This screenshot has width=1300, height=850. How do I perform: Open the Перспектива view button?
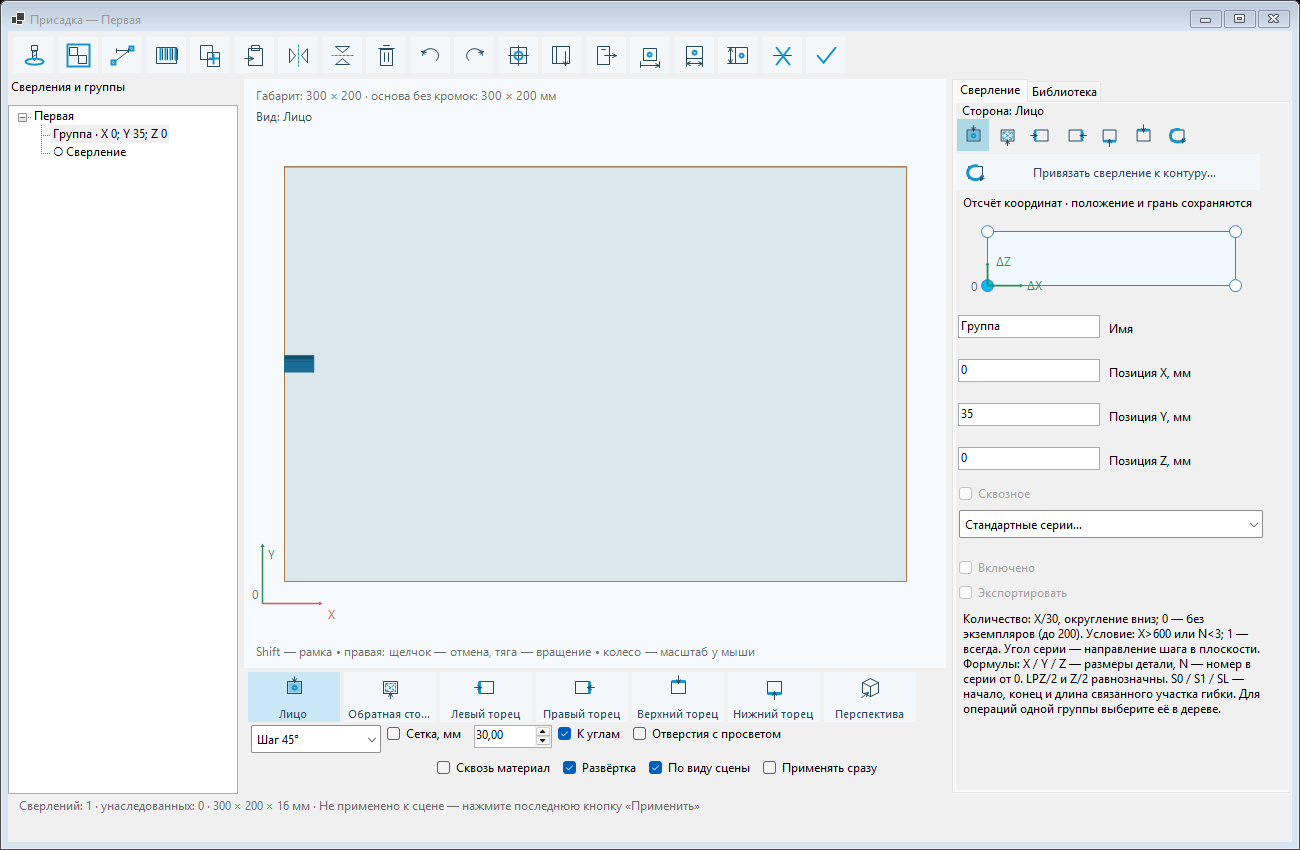click(869, 697)
